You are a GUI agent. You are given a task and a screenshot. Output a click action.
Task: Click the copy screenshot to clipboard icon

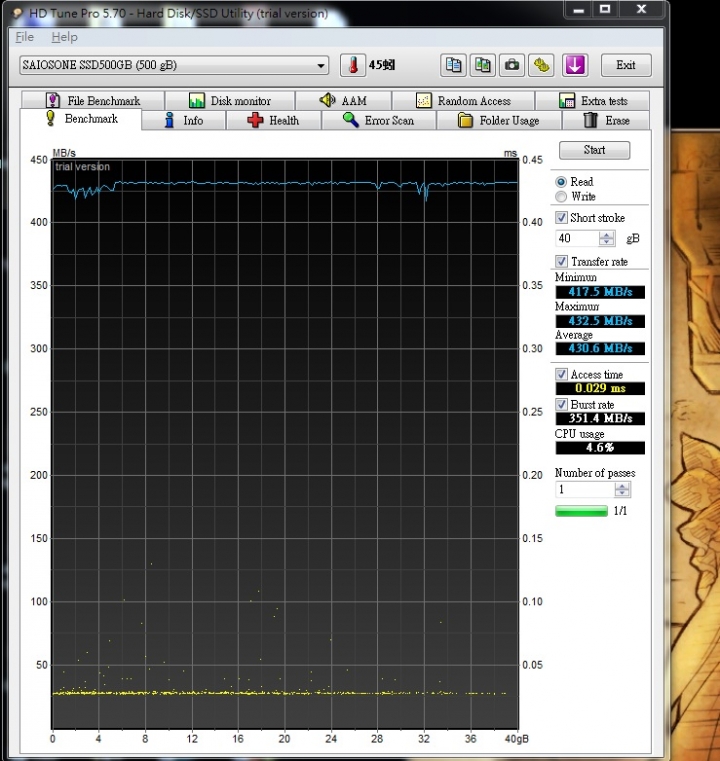coord(482,65)
